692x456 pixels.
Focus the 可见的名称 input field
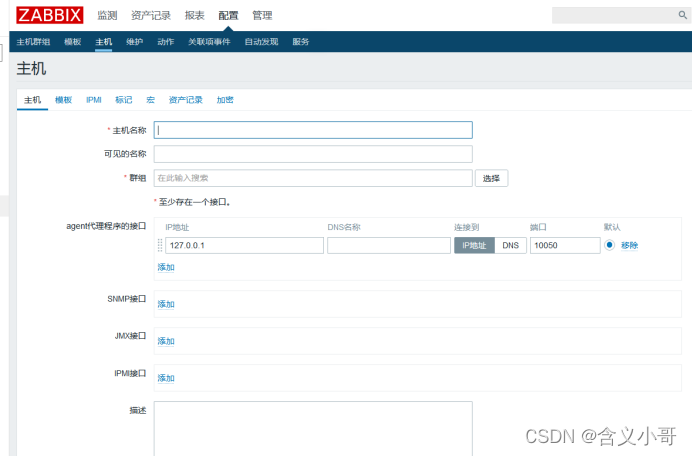[x=313, y=154]
